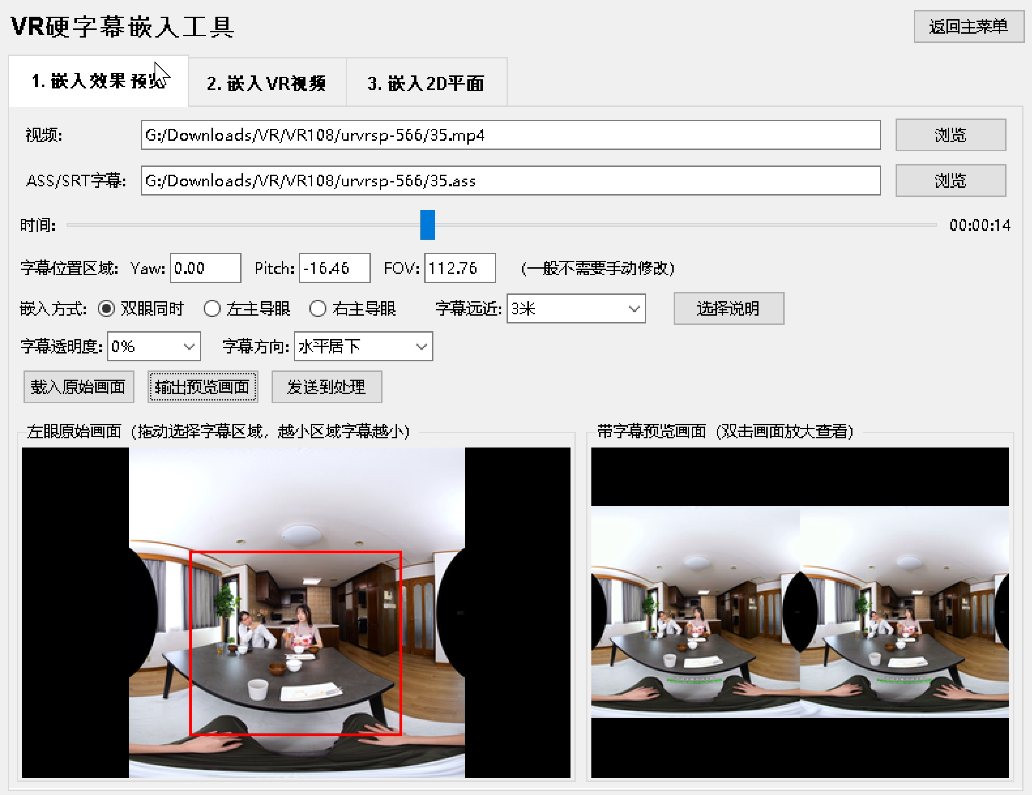
Task: Click the 载入原始画面 button
Action: 78,387
